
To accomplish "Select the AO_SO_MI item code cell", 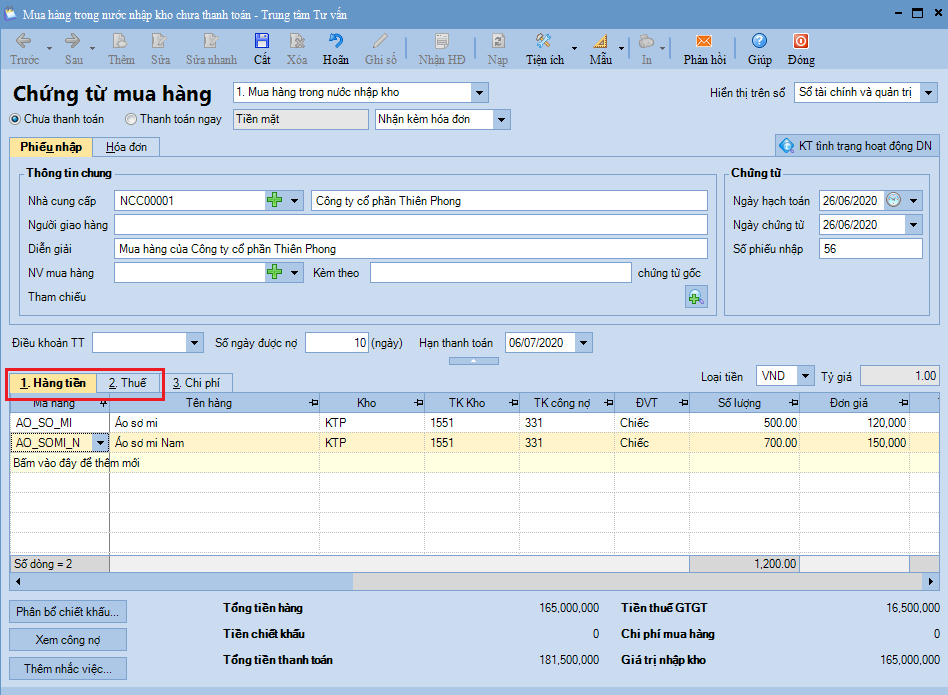I will [x=59, y=423].
